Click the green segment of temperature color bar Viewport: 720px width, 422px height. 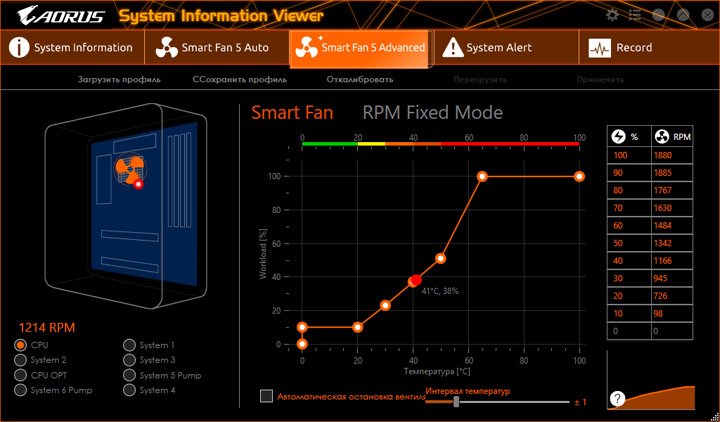tap(330, 144)
